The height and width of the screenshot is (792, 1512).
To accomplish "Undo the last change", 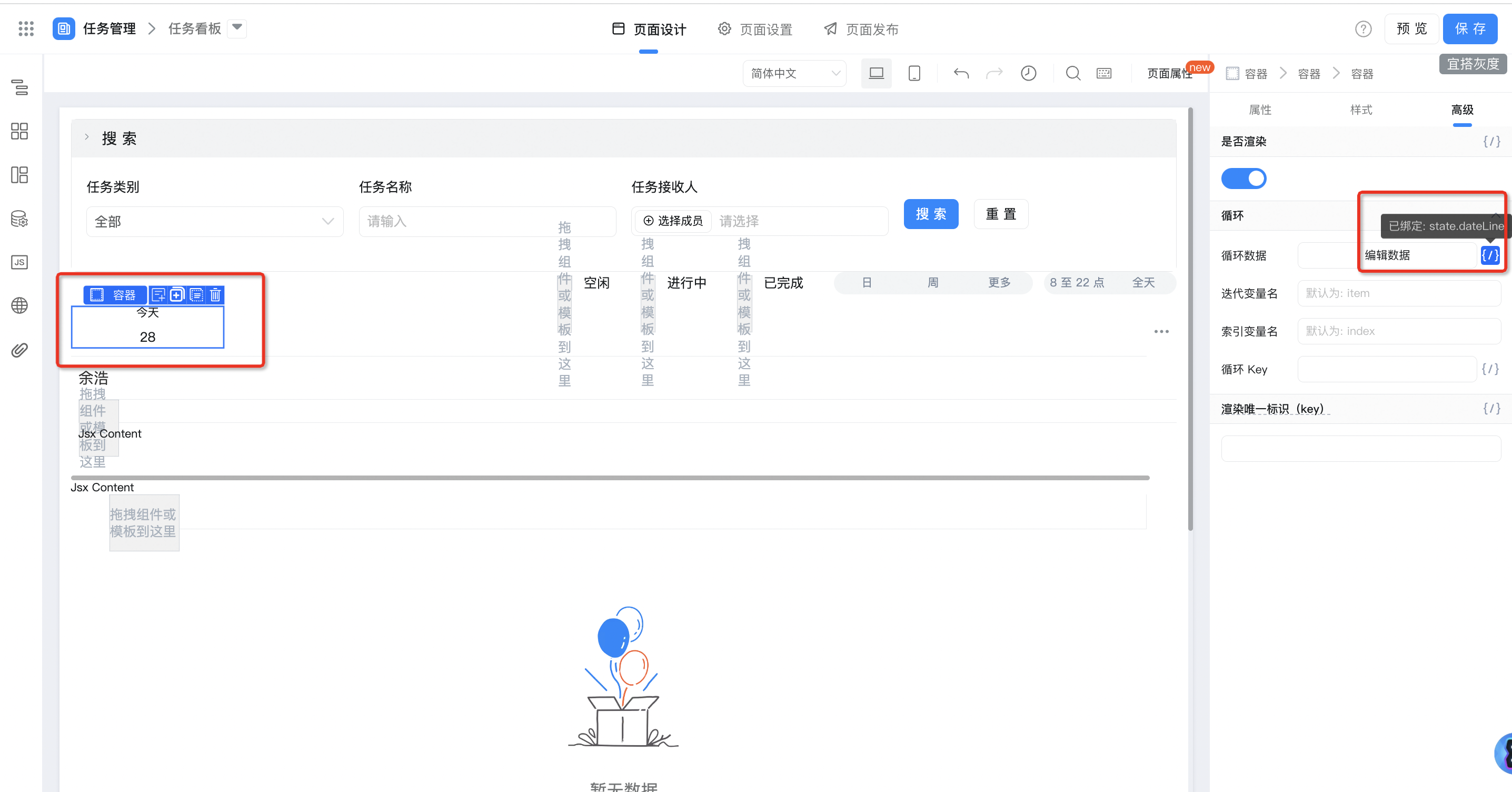I will click(961, 73).
